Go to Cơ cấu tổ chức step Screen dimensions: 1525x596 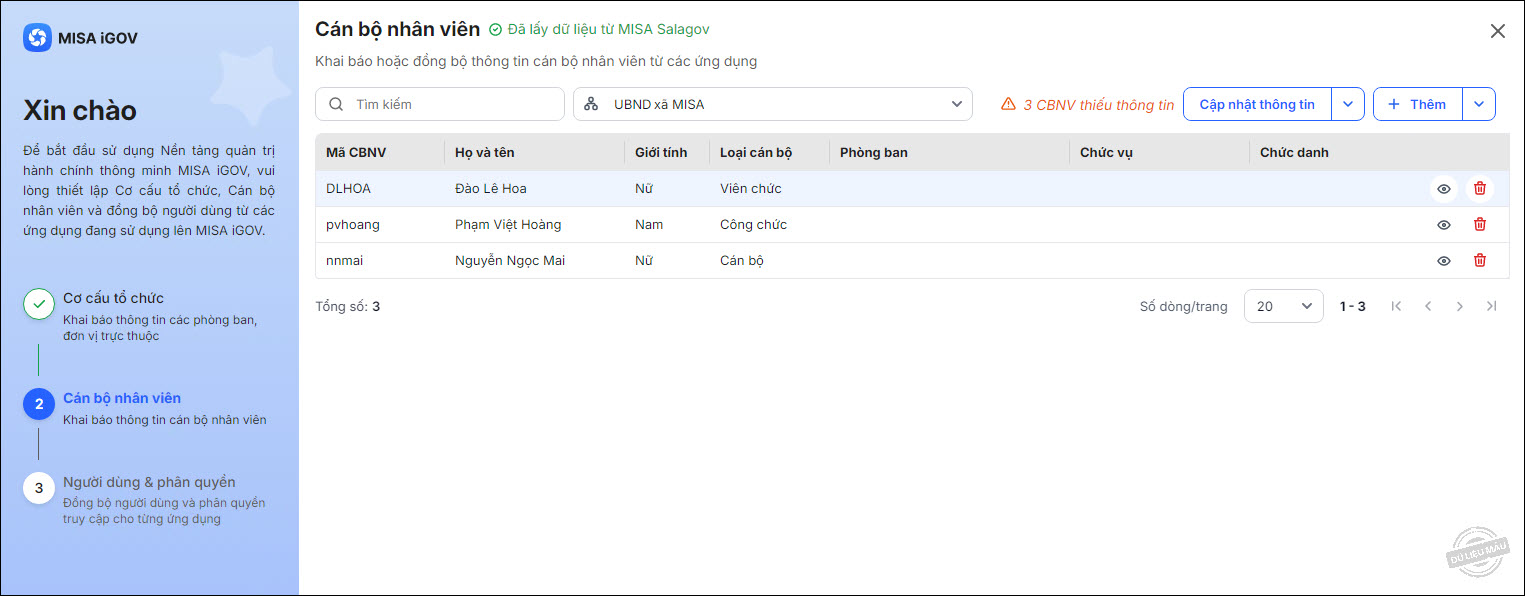tap(113, 298)
